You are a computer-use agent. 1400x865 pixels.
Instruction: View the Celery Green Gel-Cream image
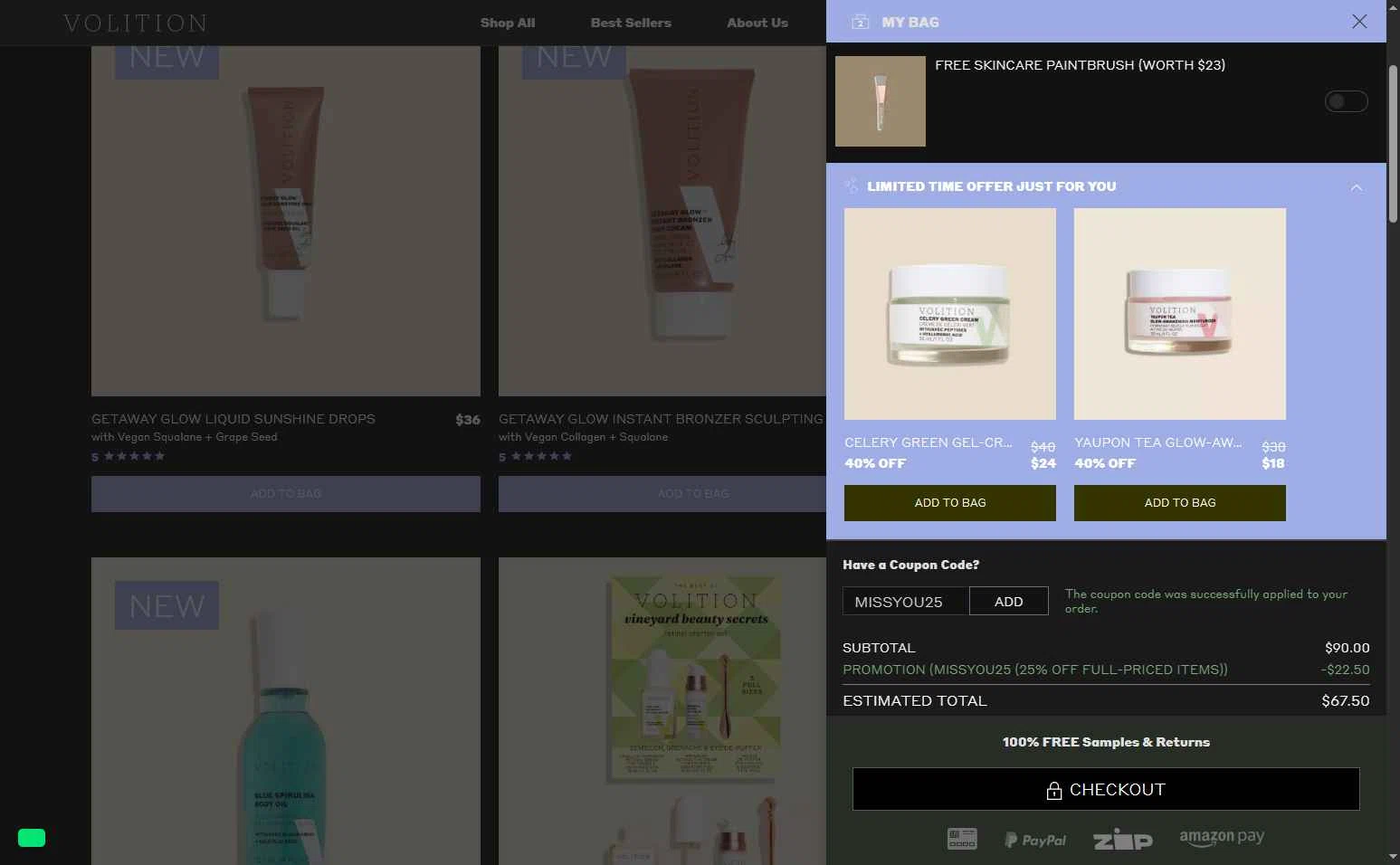pyautogui.click(x=949, y=314)
